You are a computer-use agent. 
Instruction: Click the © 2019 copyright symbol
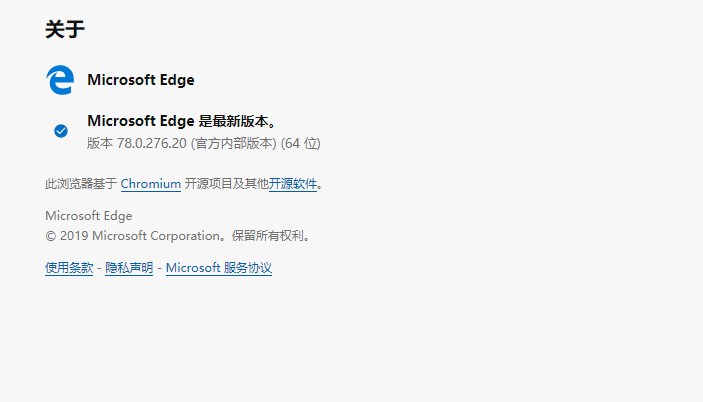pos(51,236)
